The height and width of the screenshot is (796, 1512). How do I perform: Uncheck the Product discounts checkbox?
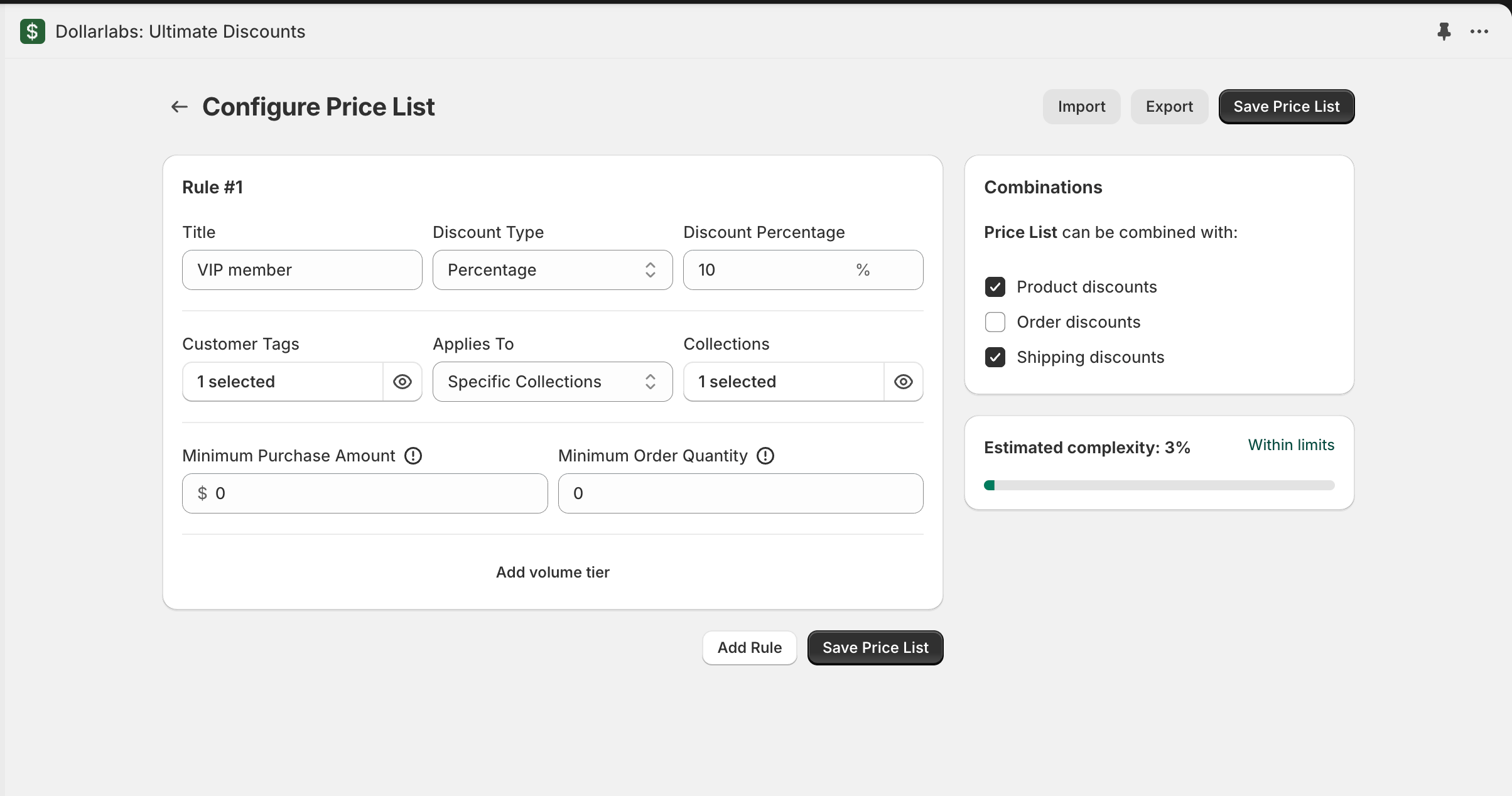click(x=995, y=287)
